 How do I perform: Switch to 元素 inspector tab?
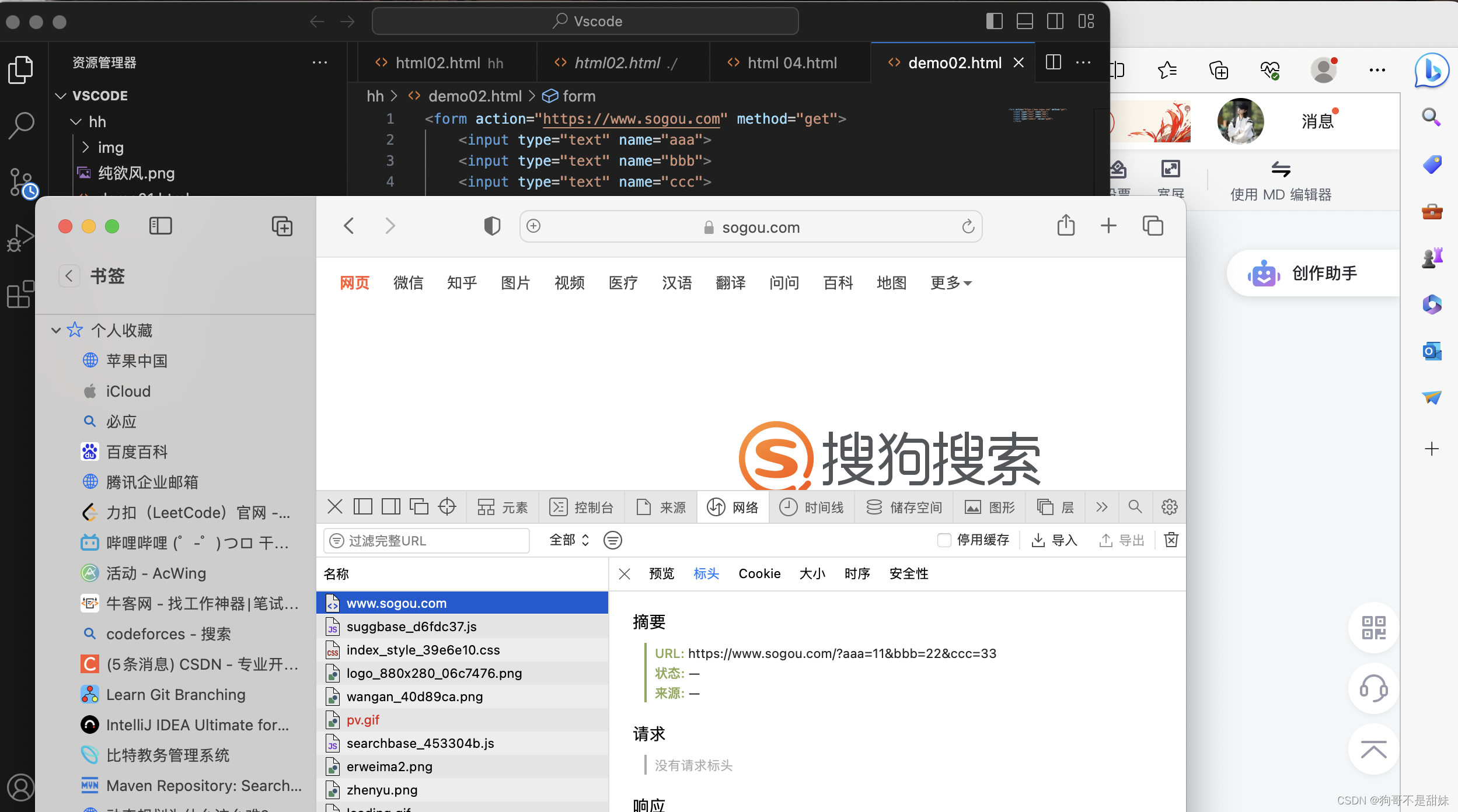click(x=502, y=508)
